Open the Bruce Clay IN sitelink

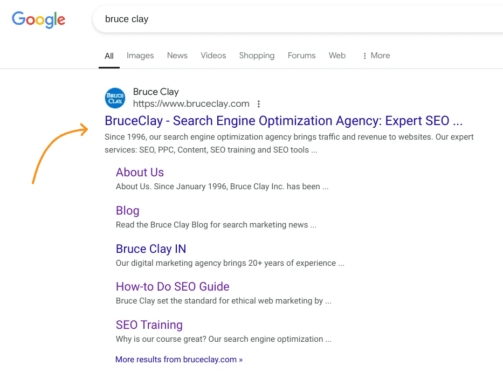[x=151, y=249]
